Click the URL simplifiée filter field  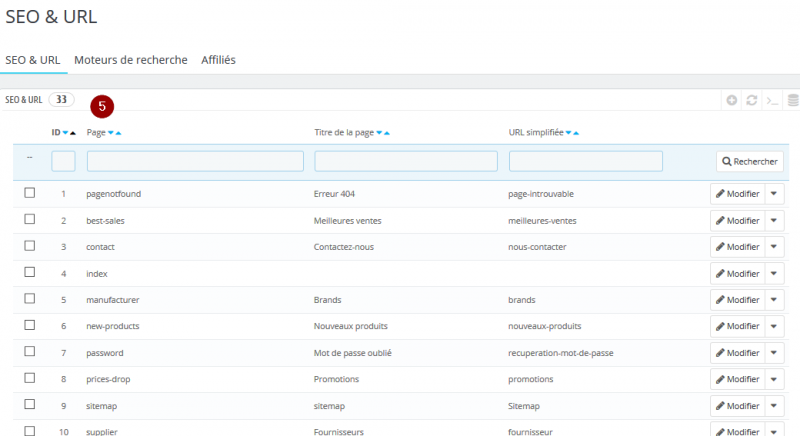tap(586, 161)
